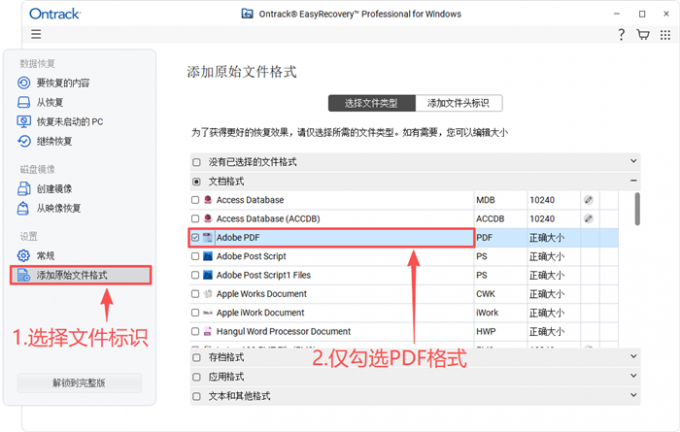Screen dimensions: 680x432
Task: Click the Apple Works Document icon
Action: tap(208, 294)
